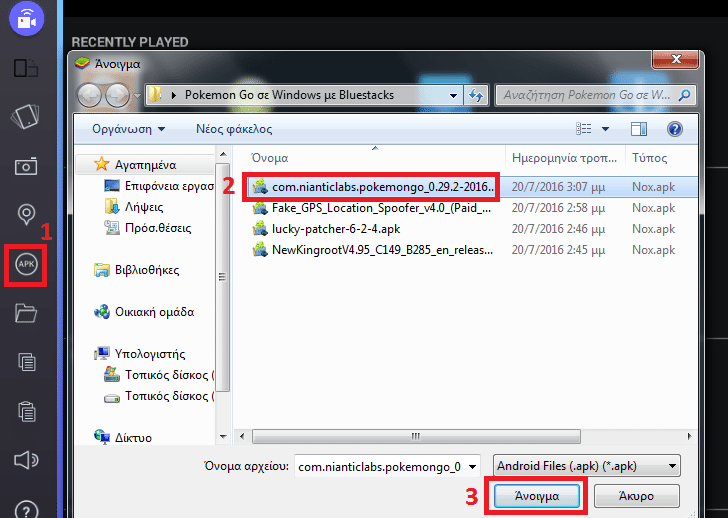Click the rotate screen icon in Nox sidebar
The height and width of the screenshot is (518, 728).
coord(25,116)
